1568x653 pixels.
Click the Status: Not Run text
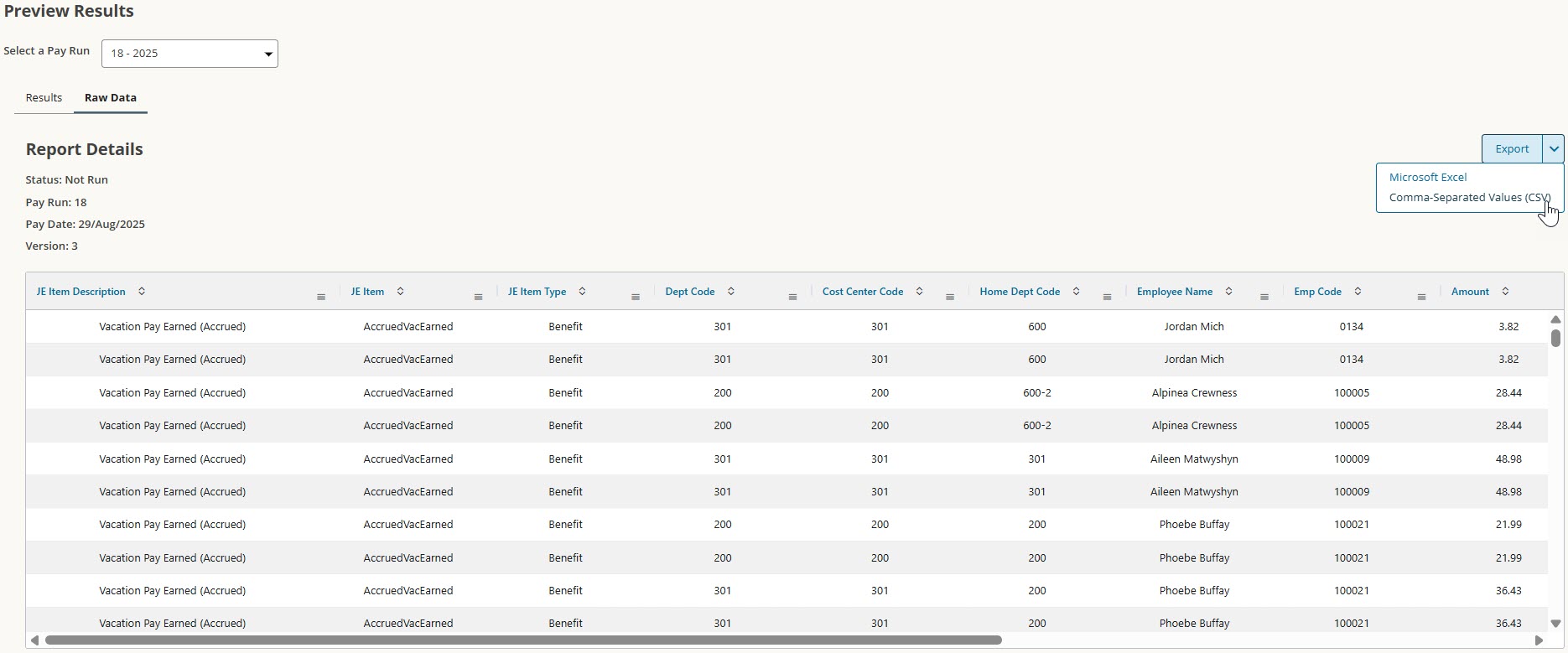(67, 179)
